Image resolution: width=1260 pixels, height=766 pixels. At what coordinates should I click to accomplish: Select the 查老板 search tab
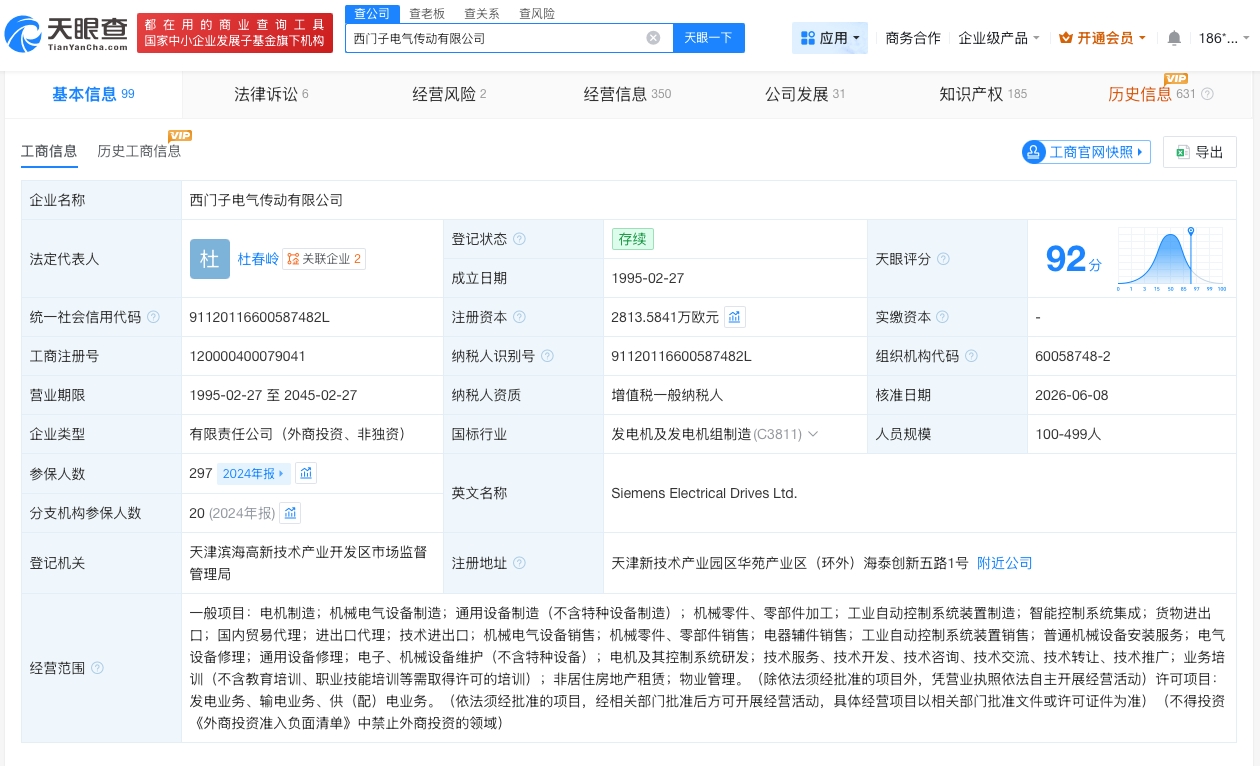click(x=427, y=14)
